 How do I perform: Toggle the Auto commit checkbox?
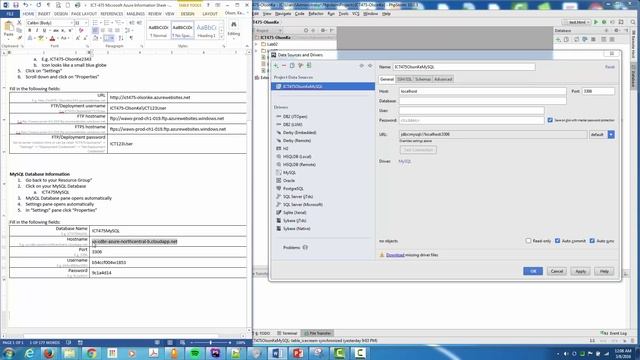pos(558,241)
